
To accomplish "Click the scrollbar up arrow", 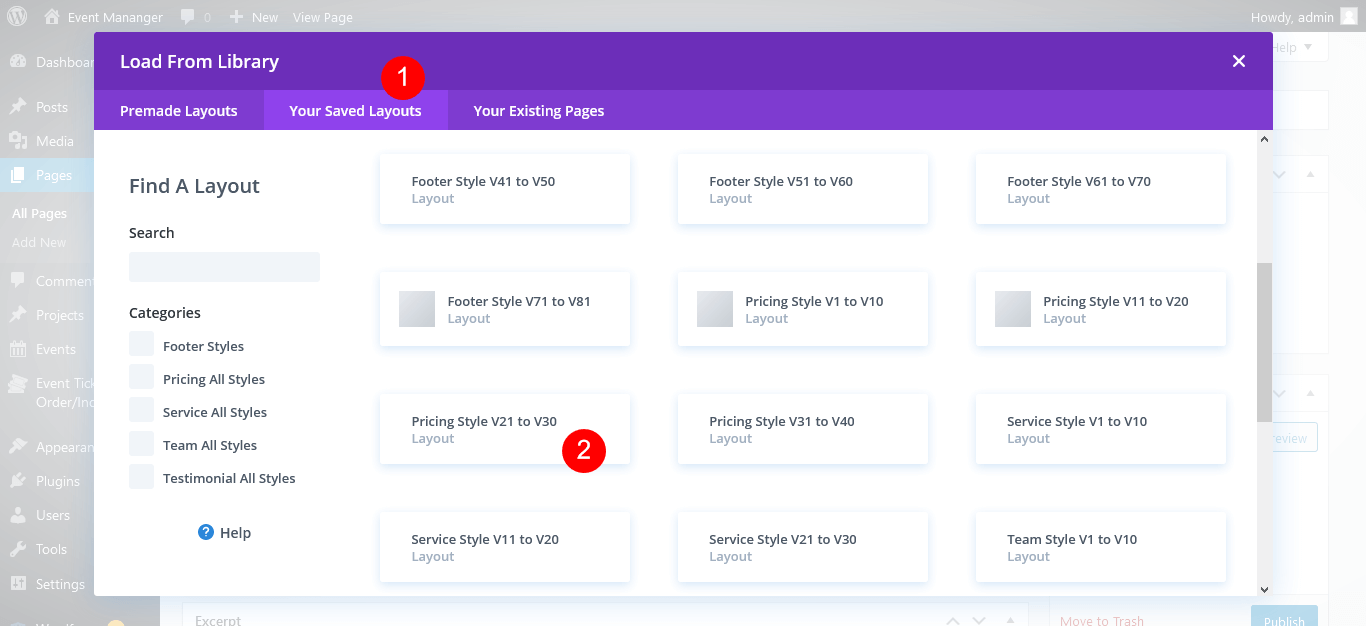I will tap(1264, 140).
